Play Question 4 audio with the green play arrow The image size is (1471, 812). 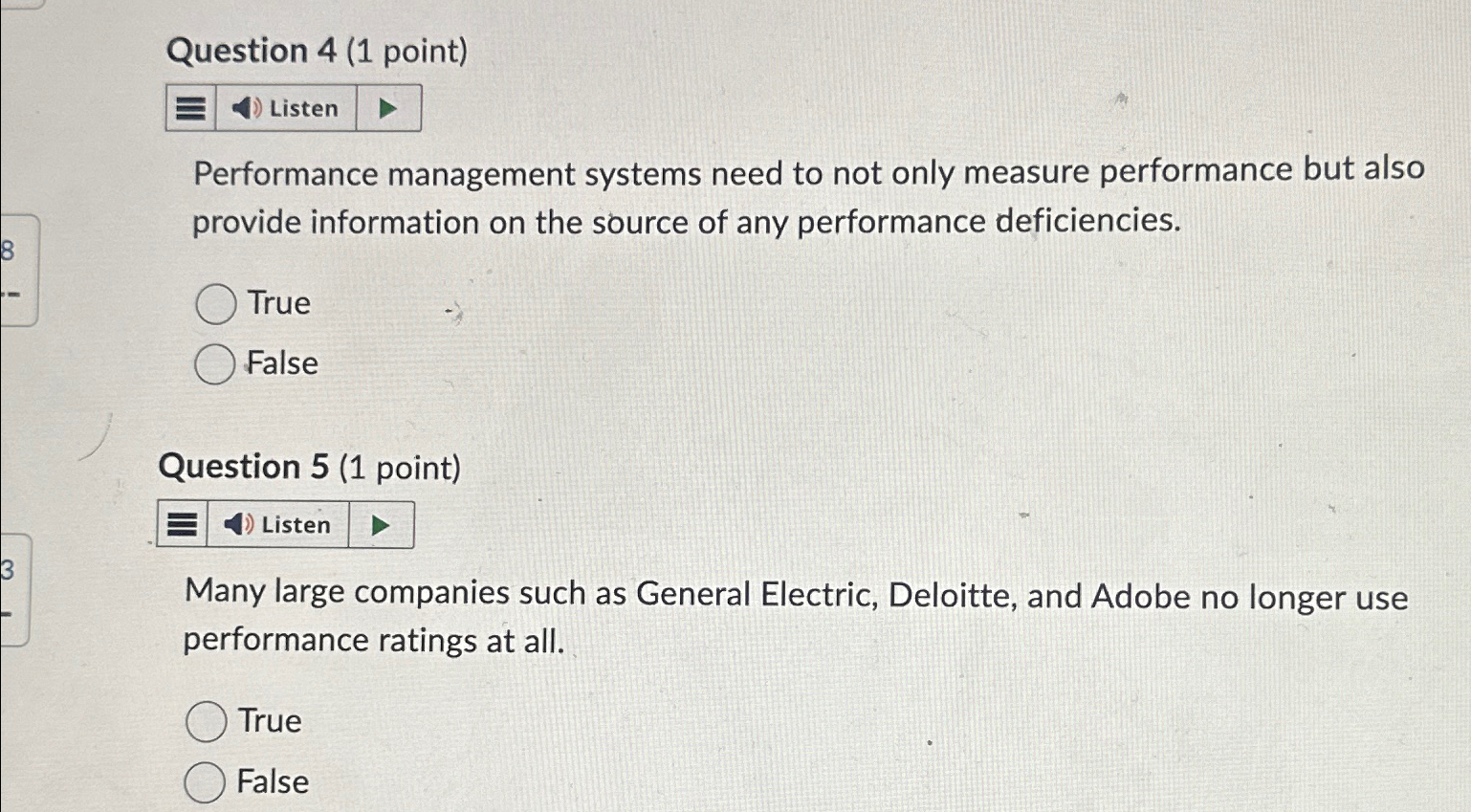(389, 108)
